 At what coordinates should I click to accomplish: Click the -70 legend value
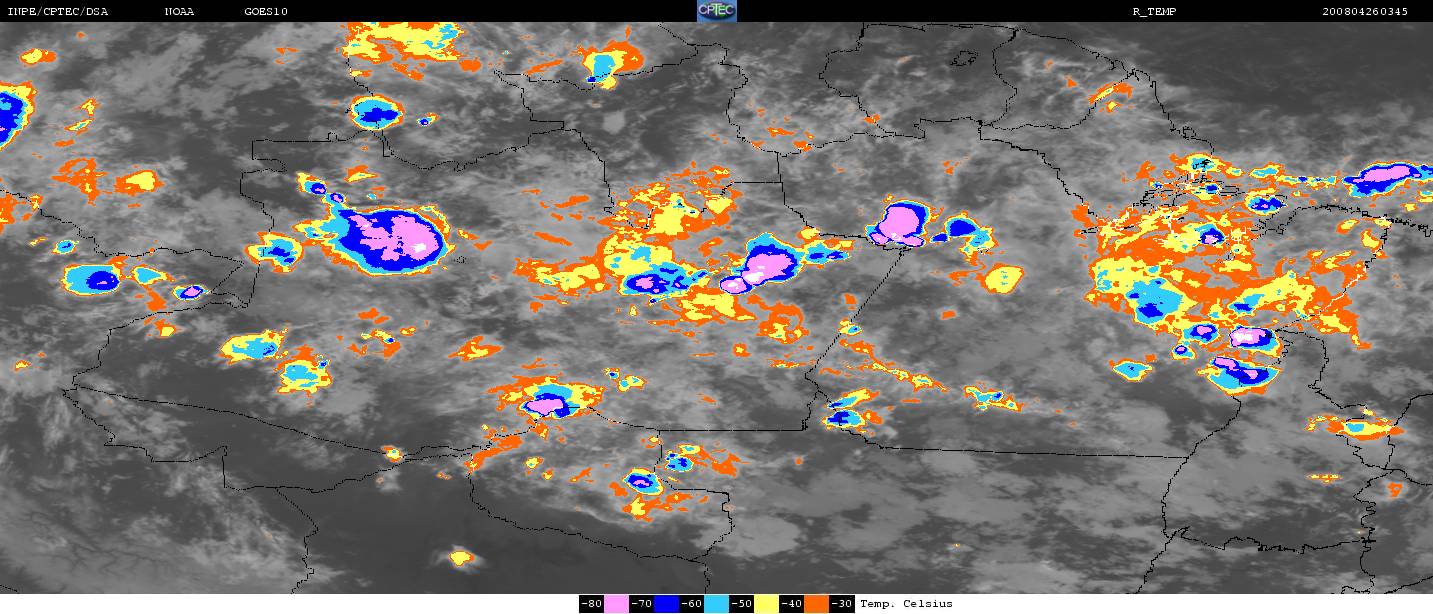coord(642,604)
